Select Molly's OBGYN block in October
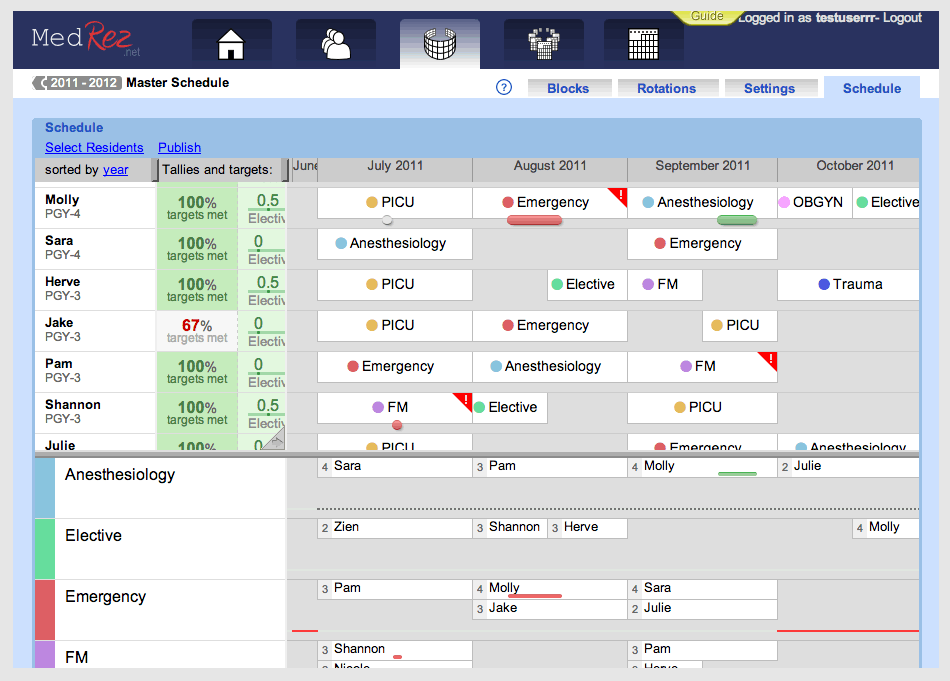Viewport: 950px width, 681px height. pyautogui.click(x=815, y=202)
